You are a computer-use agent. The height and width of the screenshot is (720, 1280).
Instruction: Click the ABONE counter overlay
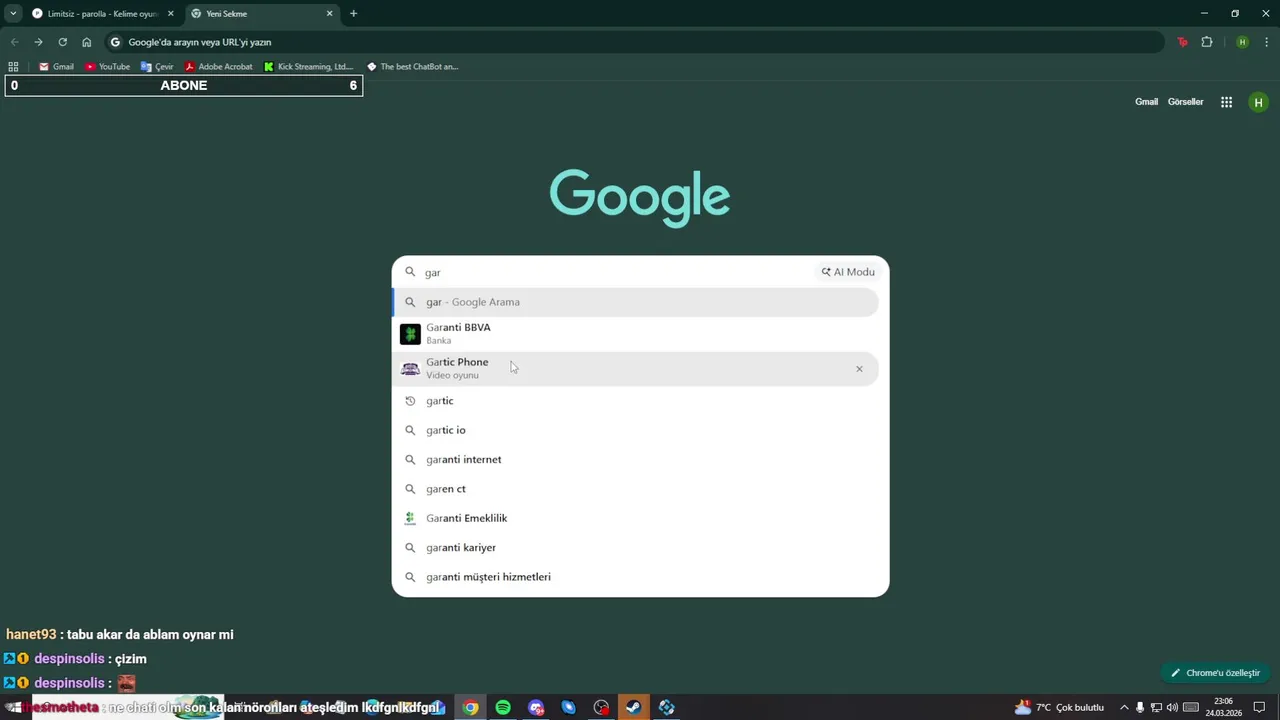[x=184, y=86]
